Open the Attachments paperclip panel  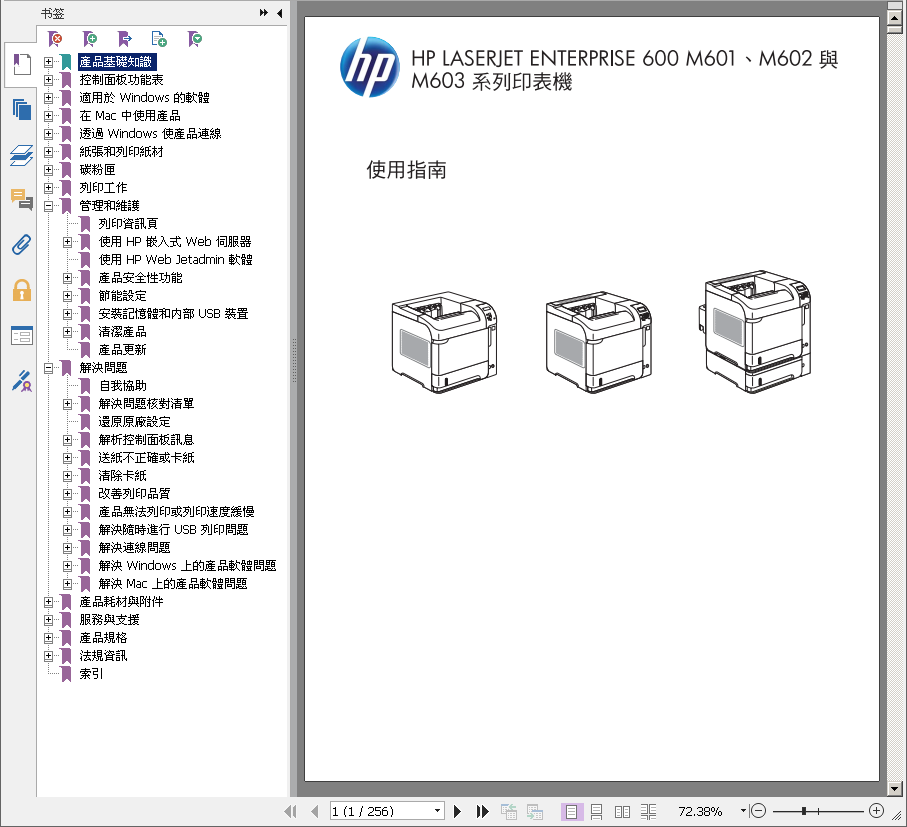(x=21, y=245)
